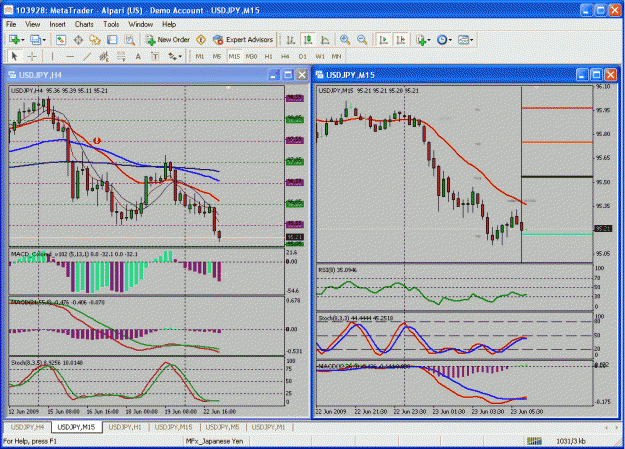Open the MetaEditor yellow diamond icon

(201, 39)
